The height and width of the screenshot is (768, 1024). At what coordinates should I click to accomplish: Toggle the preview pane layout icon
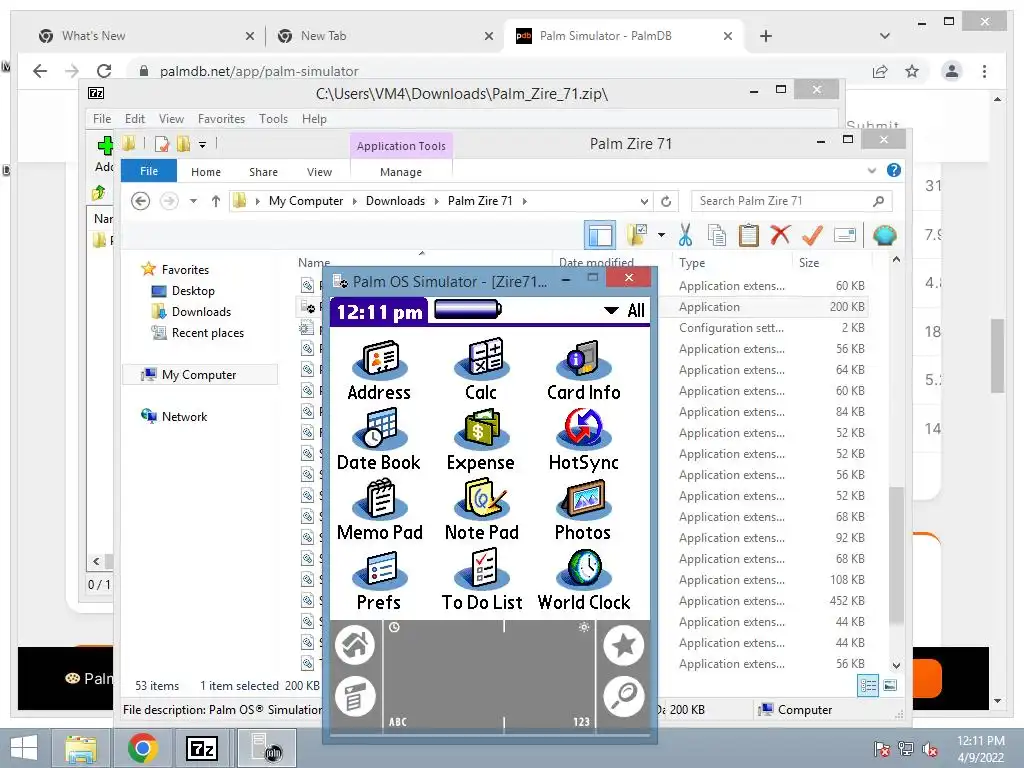point(600,235)
